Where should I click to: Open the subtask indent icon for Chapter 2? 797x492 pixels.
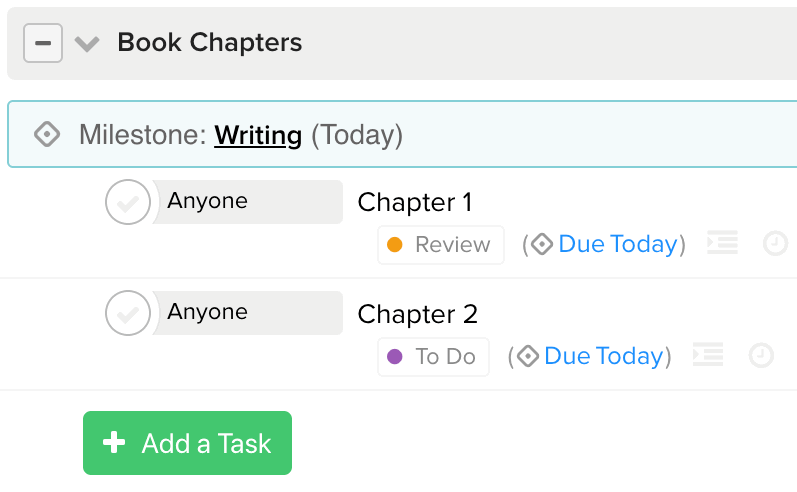click(708, 354)
